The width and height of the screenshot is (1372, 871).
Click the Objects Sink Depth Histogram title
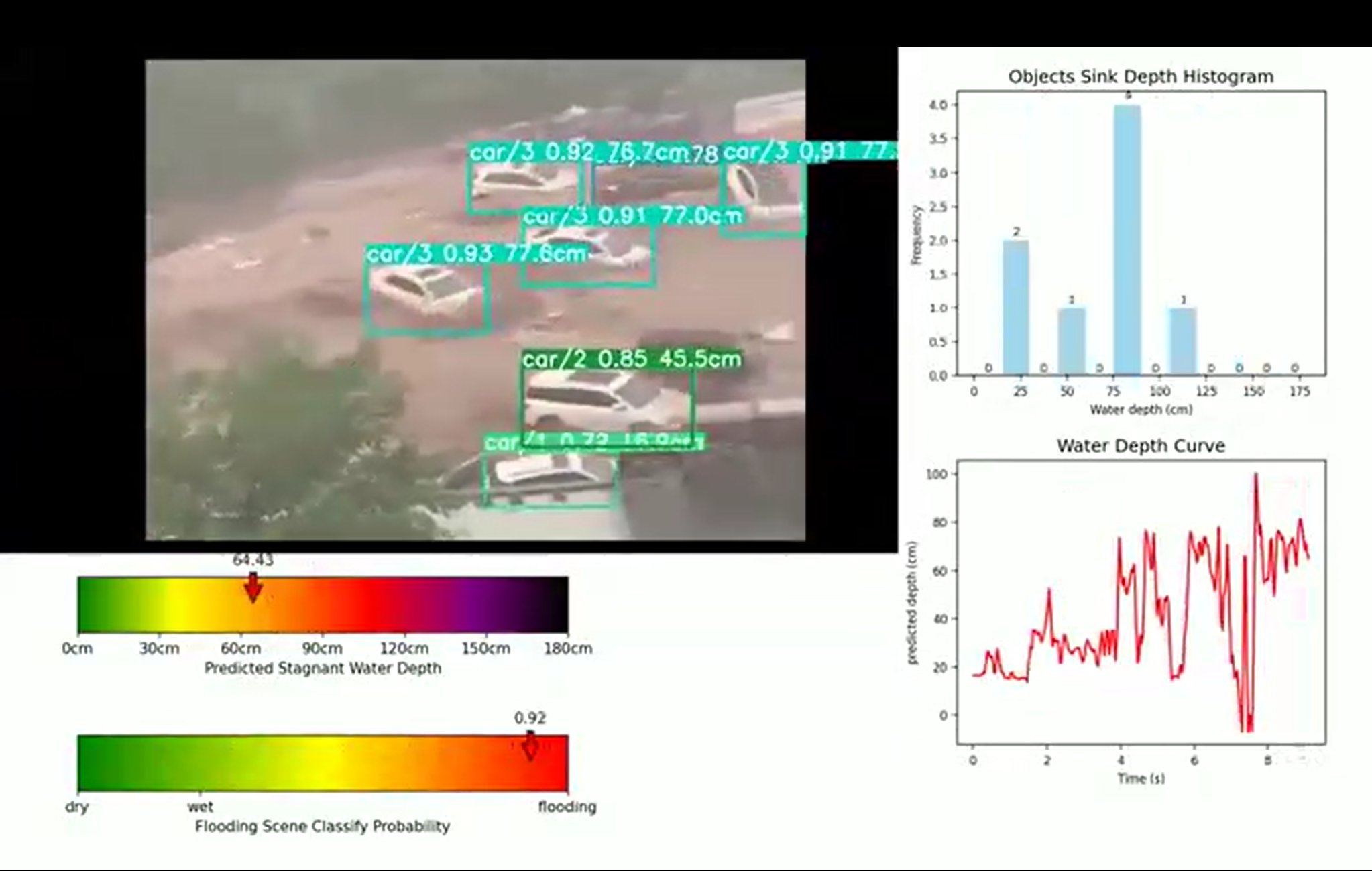click(x=1141, y=76)
